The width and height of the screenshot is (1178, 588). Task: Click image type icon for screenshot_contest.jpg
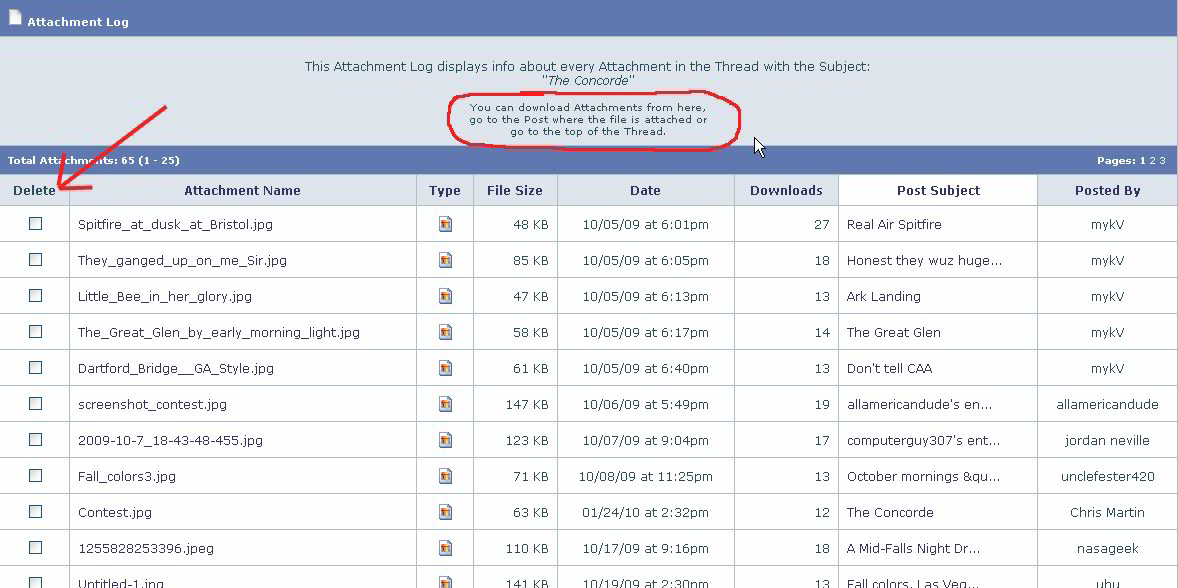[446, 404]
